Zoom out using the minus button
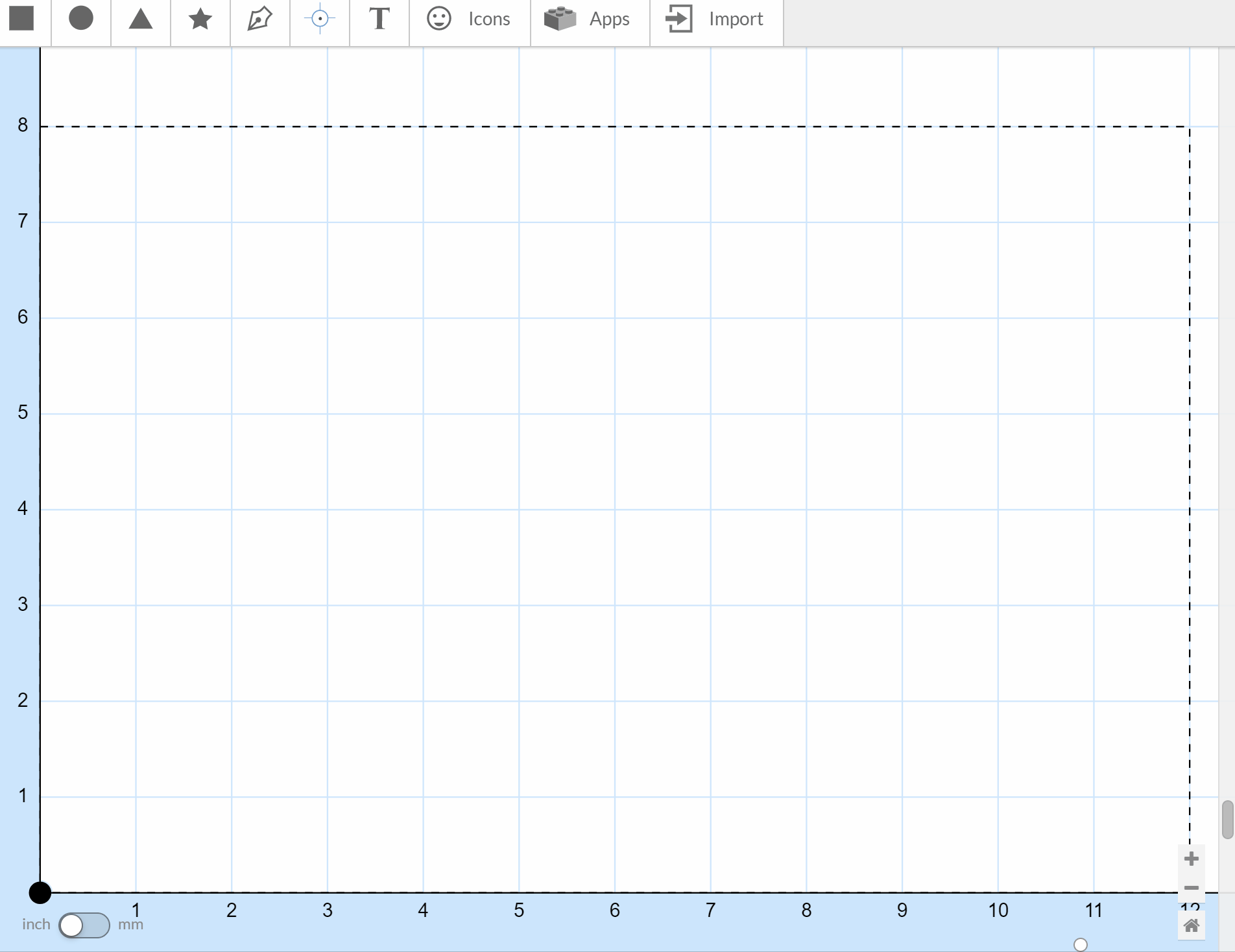This screenshot has height=952, width=1235. click(x=1191, y=888)
